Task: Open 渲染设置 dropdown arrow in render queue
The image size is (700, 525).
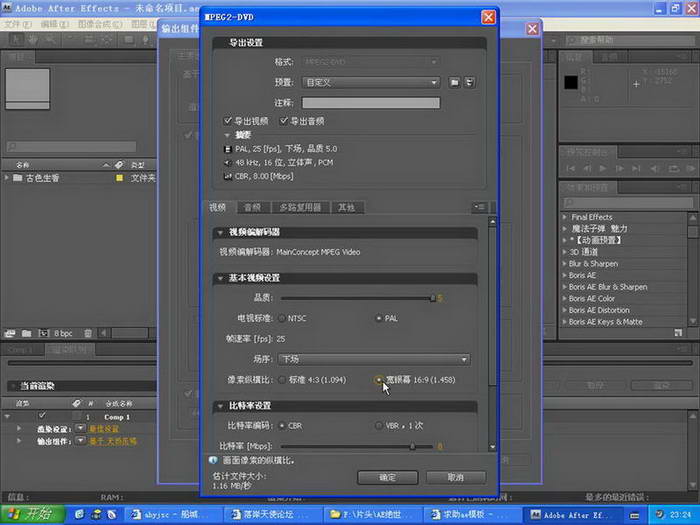Action: [x=80, y=428]
